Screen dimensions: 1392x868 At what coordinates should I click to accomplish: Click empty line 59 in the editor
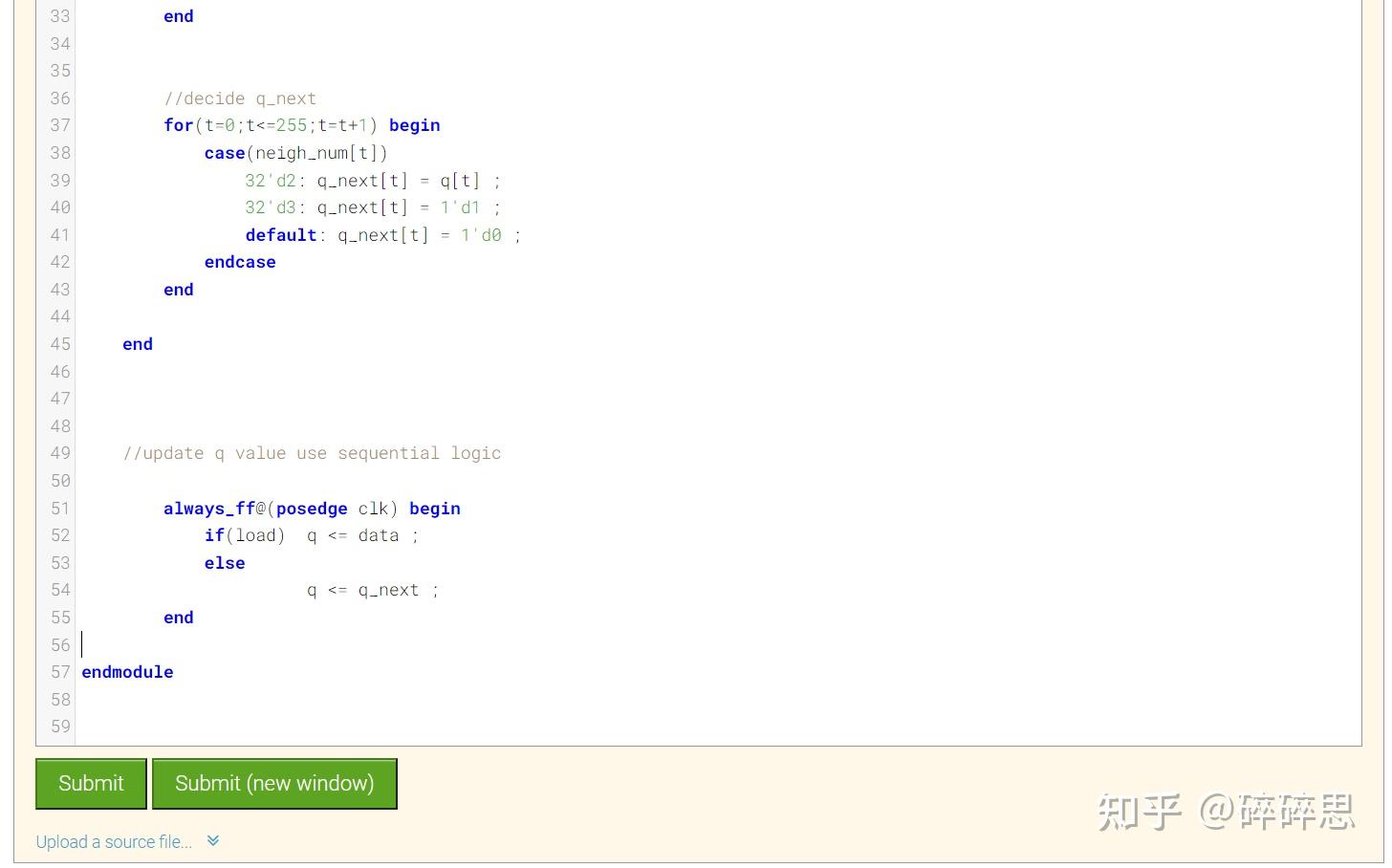pyautogui.click(x=287, y=727)
